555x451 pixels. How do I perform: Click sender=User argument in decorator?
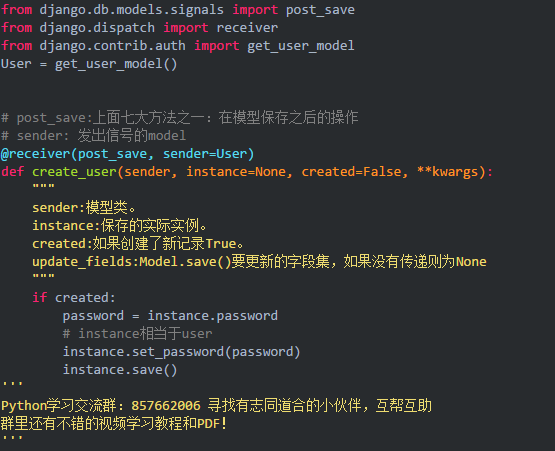[x=205, y=154]
